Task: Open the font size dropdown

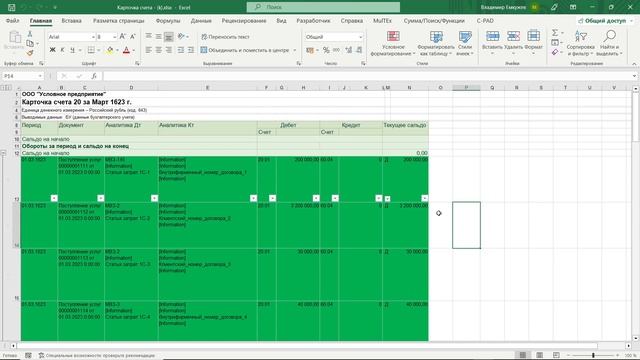Action: pos(114,37)
